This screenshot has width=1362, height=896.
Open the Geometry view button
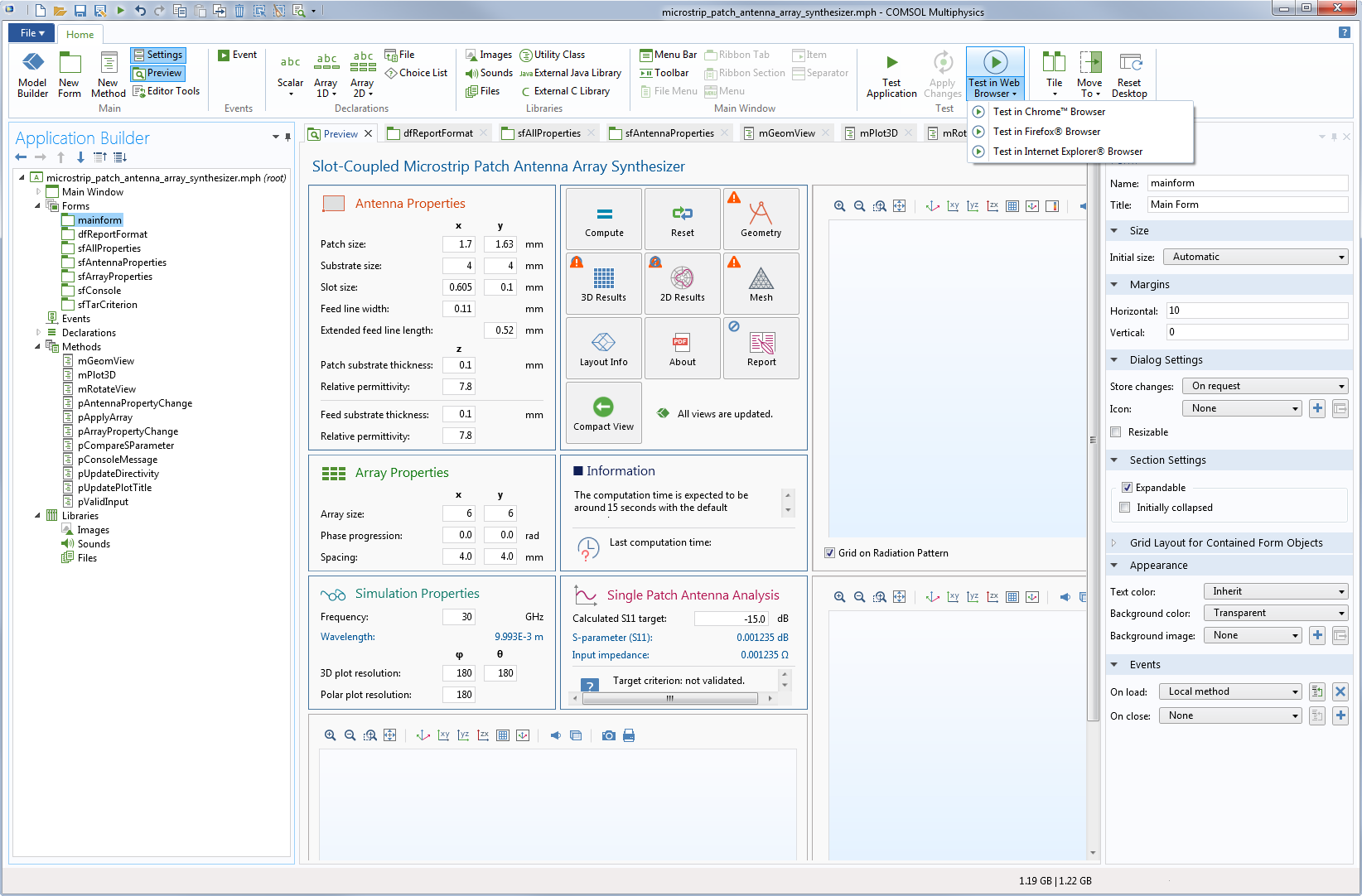(x=761, y=219)
